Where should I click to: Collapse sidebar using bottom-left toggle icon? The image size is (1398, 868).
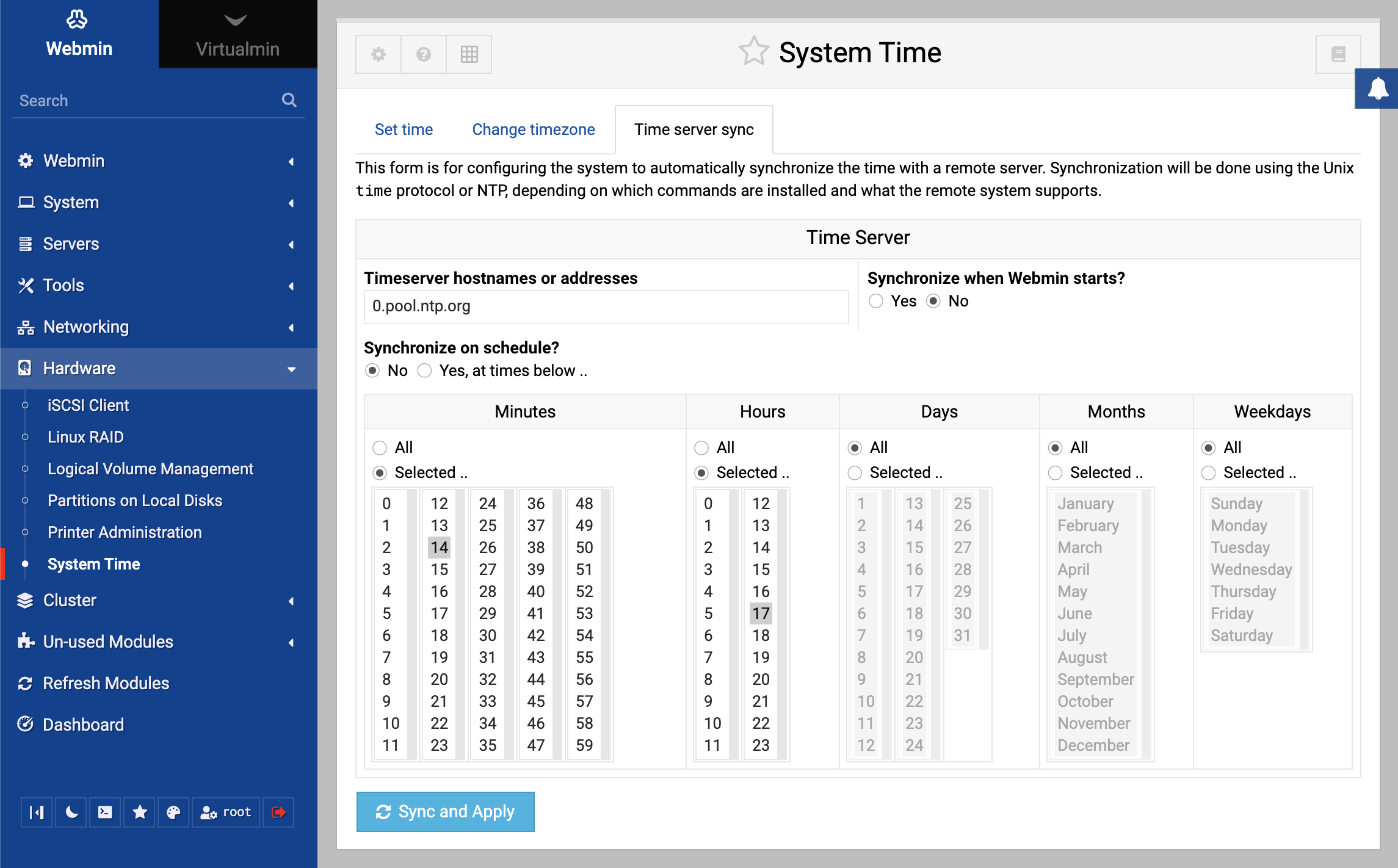pyautogui.click(x=37, y=812)
